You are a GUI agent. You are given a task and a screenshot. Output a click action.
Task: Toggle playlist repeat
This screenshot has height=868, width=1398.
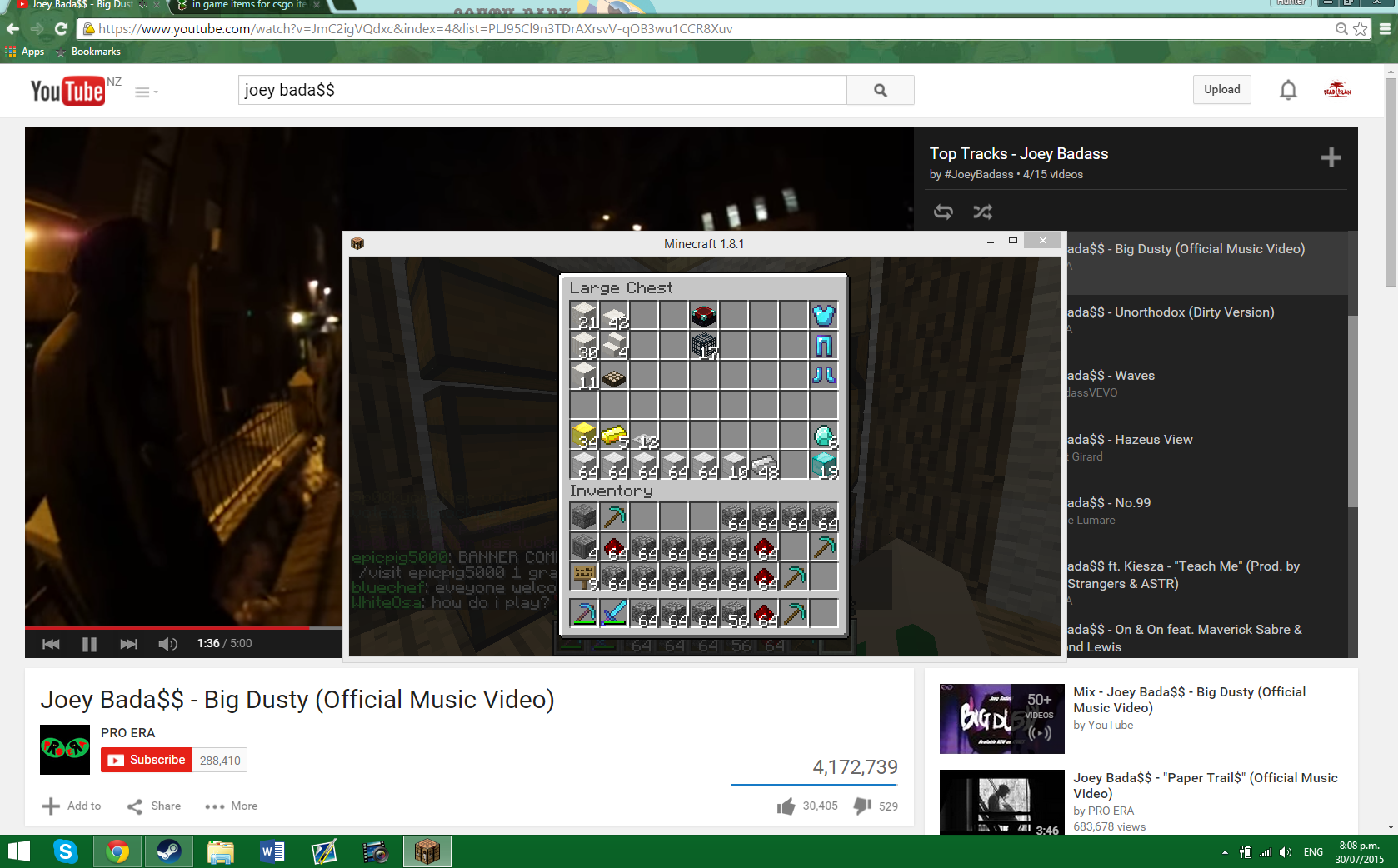(x=943, y=212)
